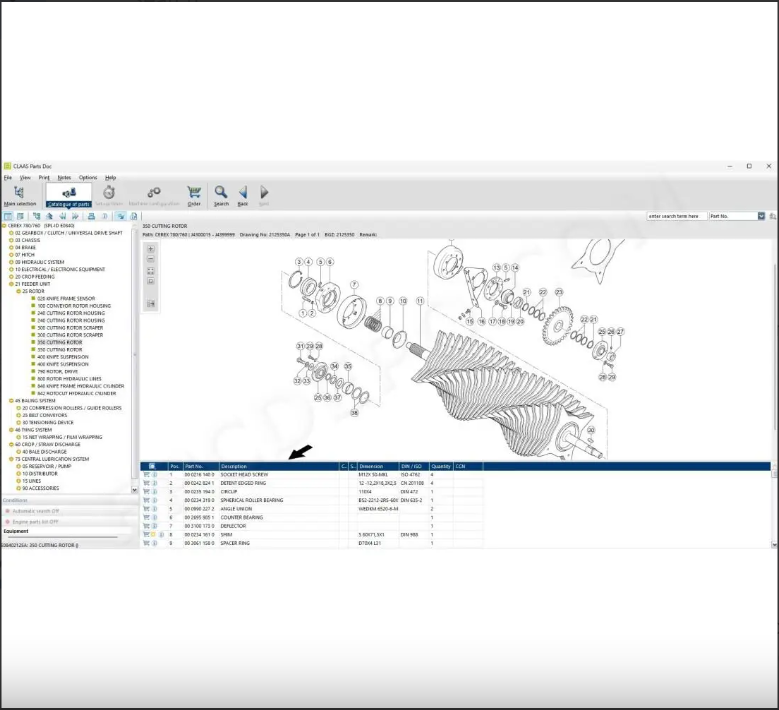Go Back with the left arrow

point(242,194)
